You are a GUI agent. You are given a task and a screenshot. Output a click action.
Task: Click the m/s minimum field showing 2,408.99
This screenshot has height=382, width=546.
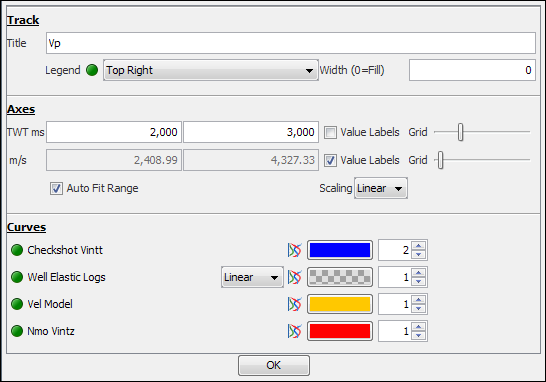(114, 160)
